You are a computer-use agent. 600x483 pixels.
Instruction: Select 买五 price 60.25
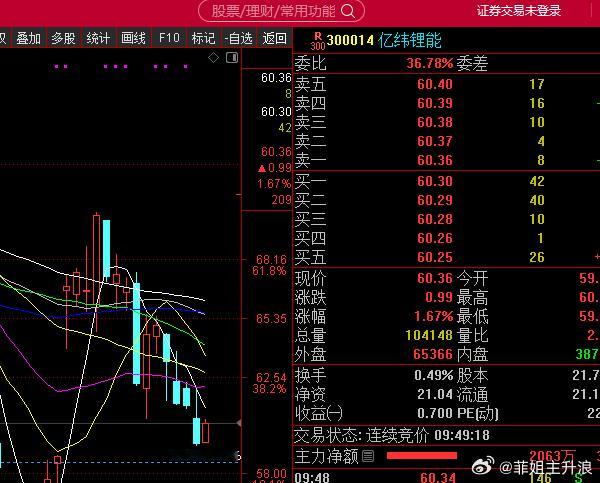pyautogui.click(x=435, y=258)
